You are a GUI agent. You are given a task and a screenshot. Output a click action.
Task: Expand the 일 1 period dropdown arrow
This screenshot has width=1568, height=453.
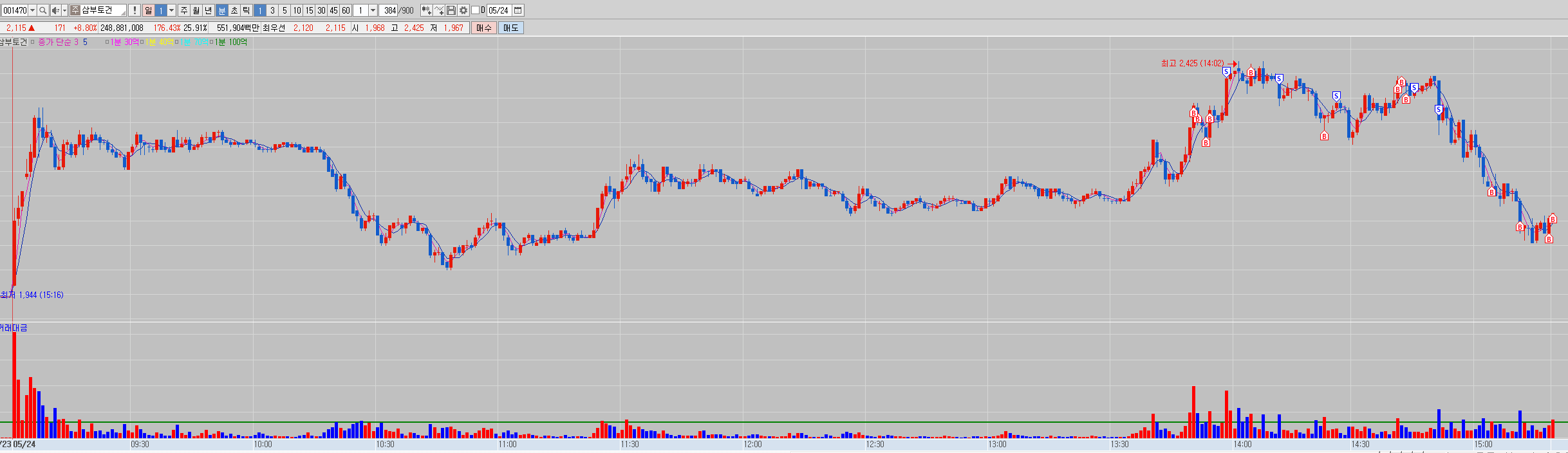(171, 10)
